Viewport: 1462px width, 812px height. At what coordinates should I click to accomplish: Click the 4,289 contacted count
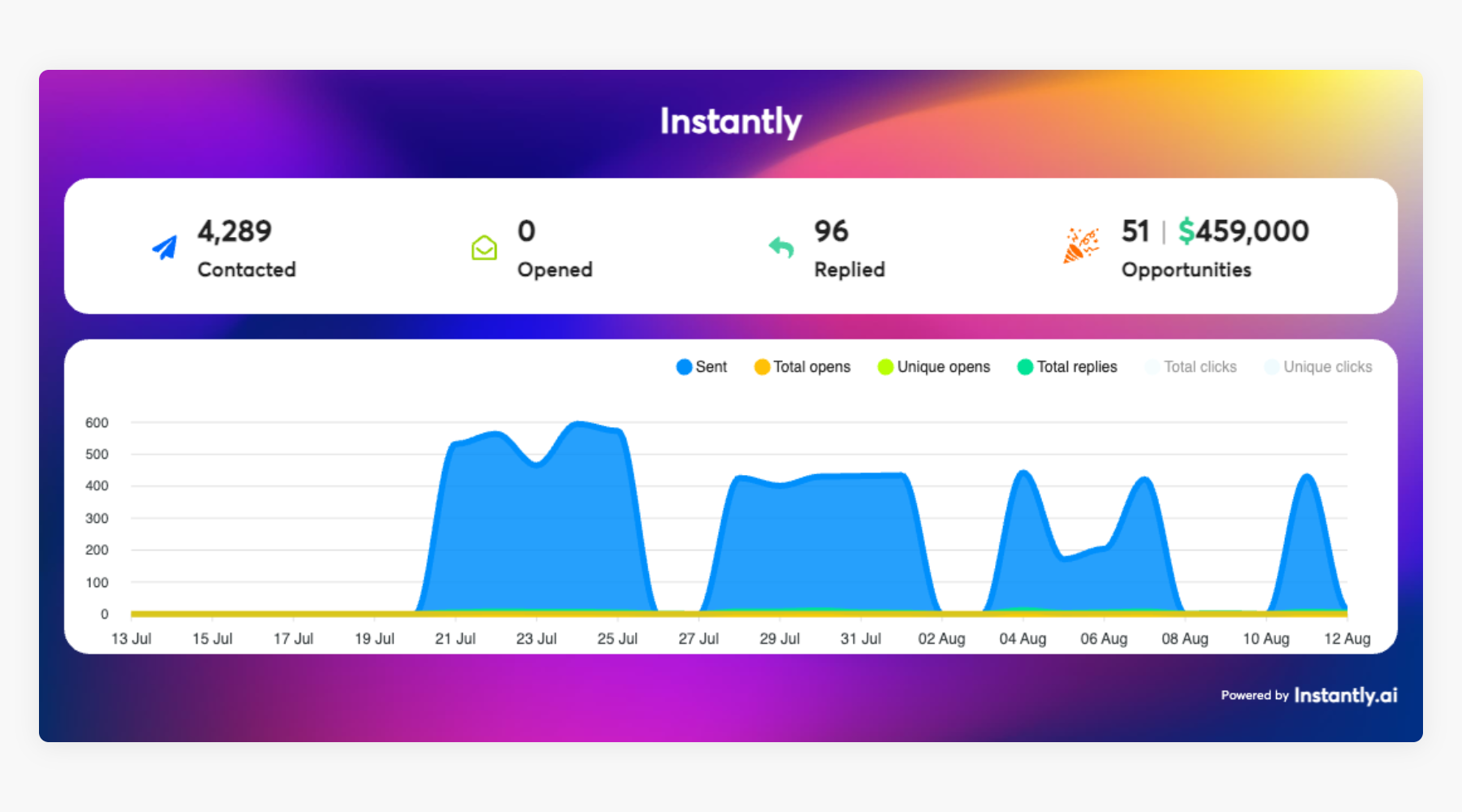click(235, 231)
